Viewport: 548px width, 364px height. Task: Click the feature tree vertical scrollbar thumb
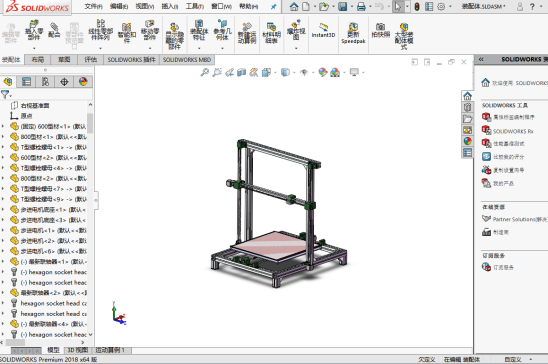tap(90, 123)
